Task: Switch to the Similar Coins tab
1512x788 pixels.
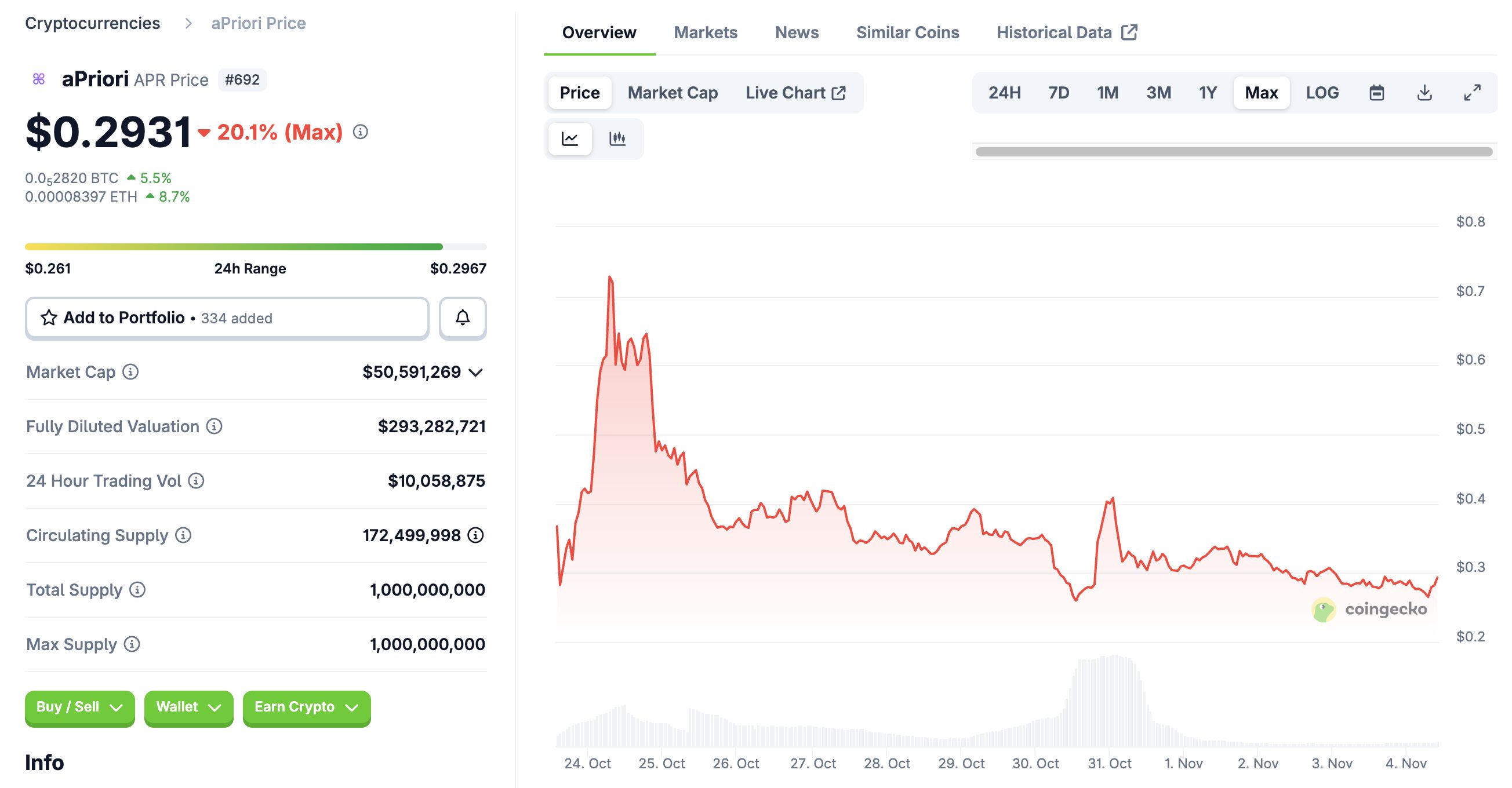Action: coord(907,32)
